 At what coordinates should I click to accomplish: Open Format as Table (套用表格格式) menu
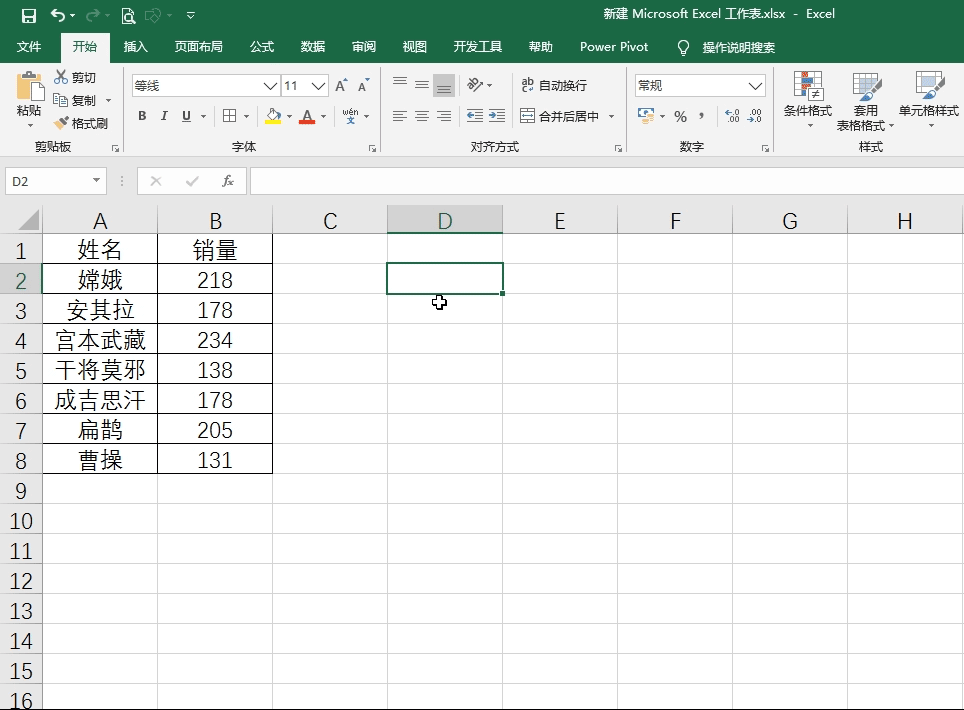pyautogui.click(x=865, y=101)
